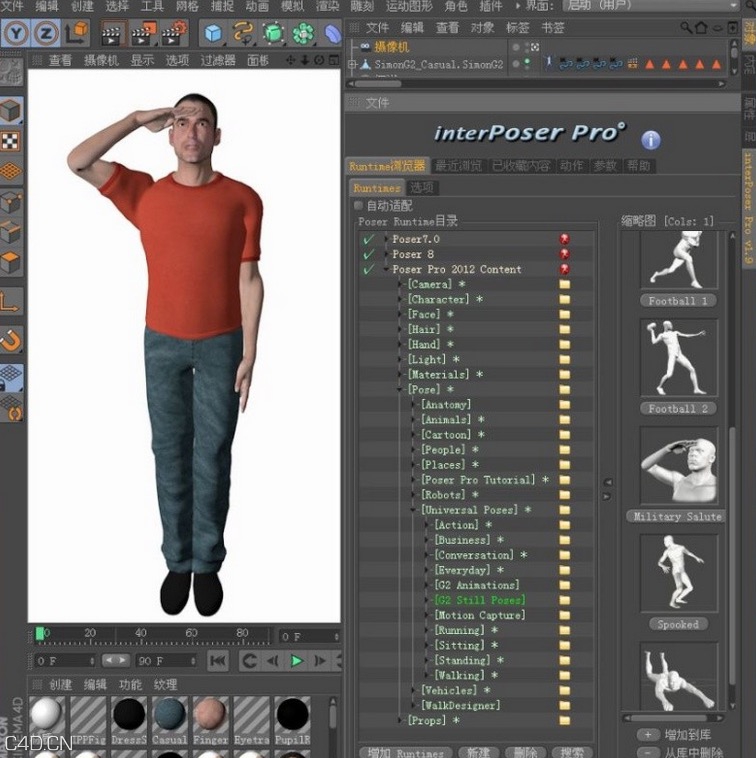Click the home icon in object manager

(701, 28)
